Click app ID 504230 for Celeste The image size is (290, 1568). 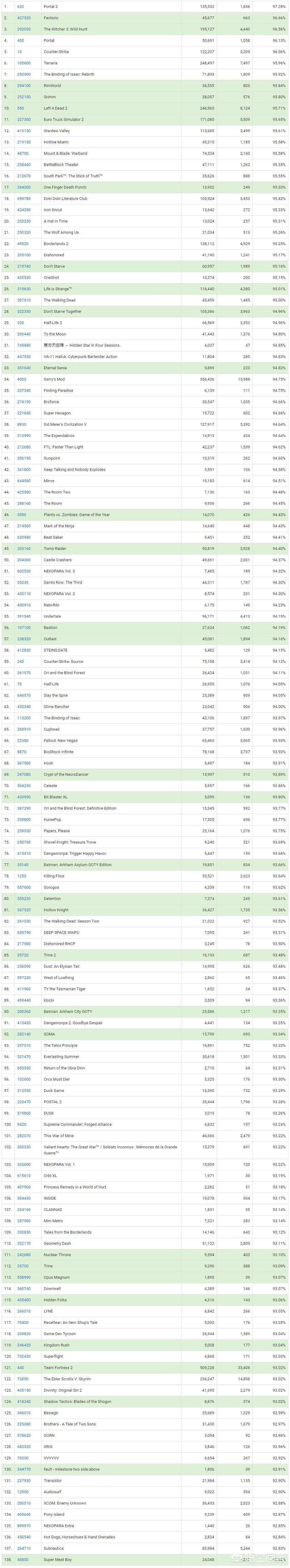24,786
